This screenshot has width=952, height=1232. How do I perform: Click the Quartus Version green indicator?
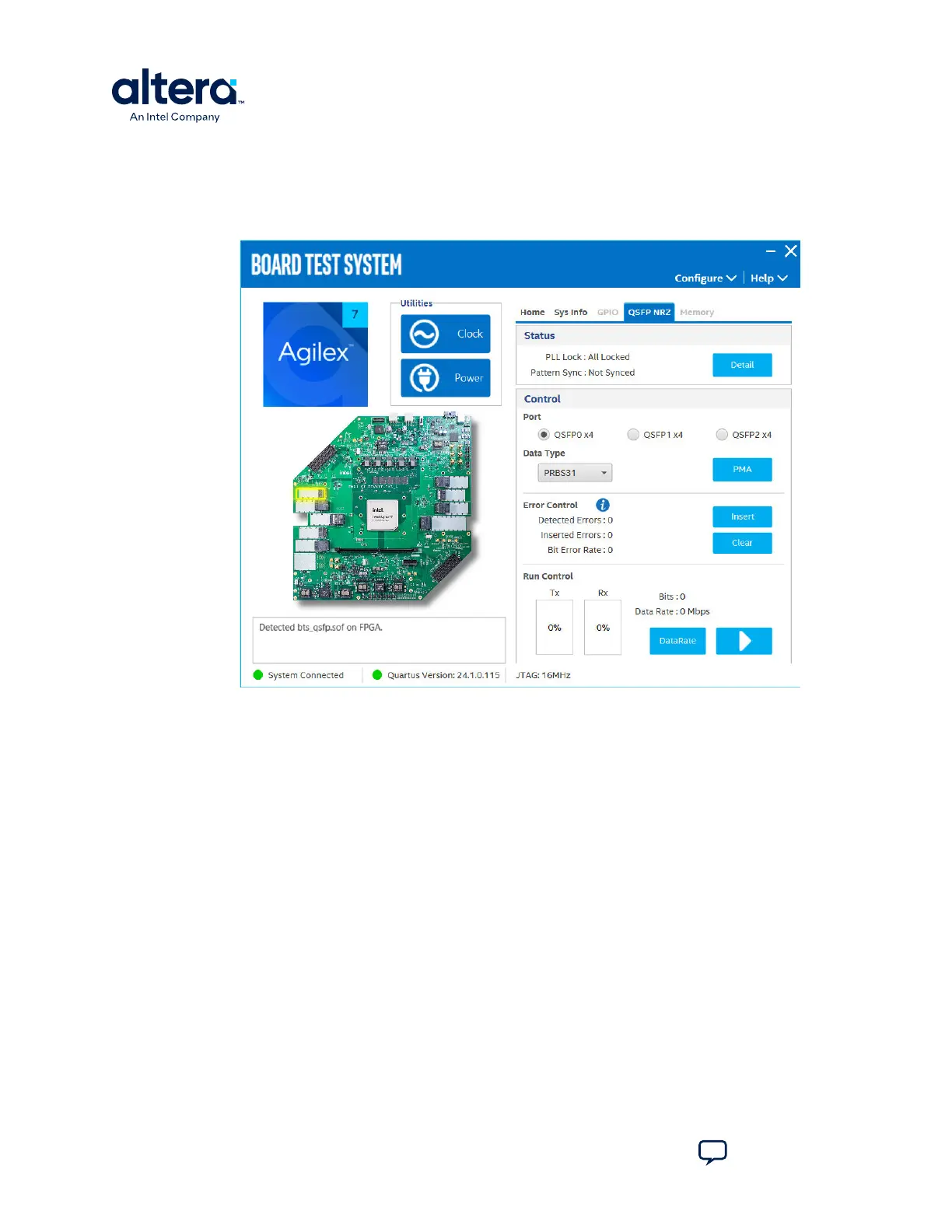pyautogui.click(x=377, y=675)
